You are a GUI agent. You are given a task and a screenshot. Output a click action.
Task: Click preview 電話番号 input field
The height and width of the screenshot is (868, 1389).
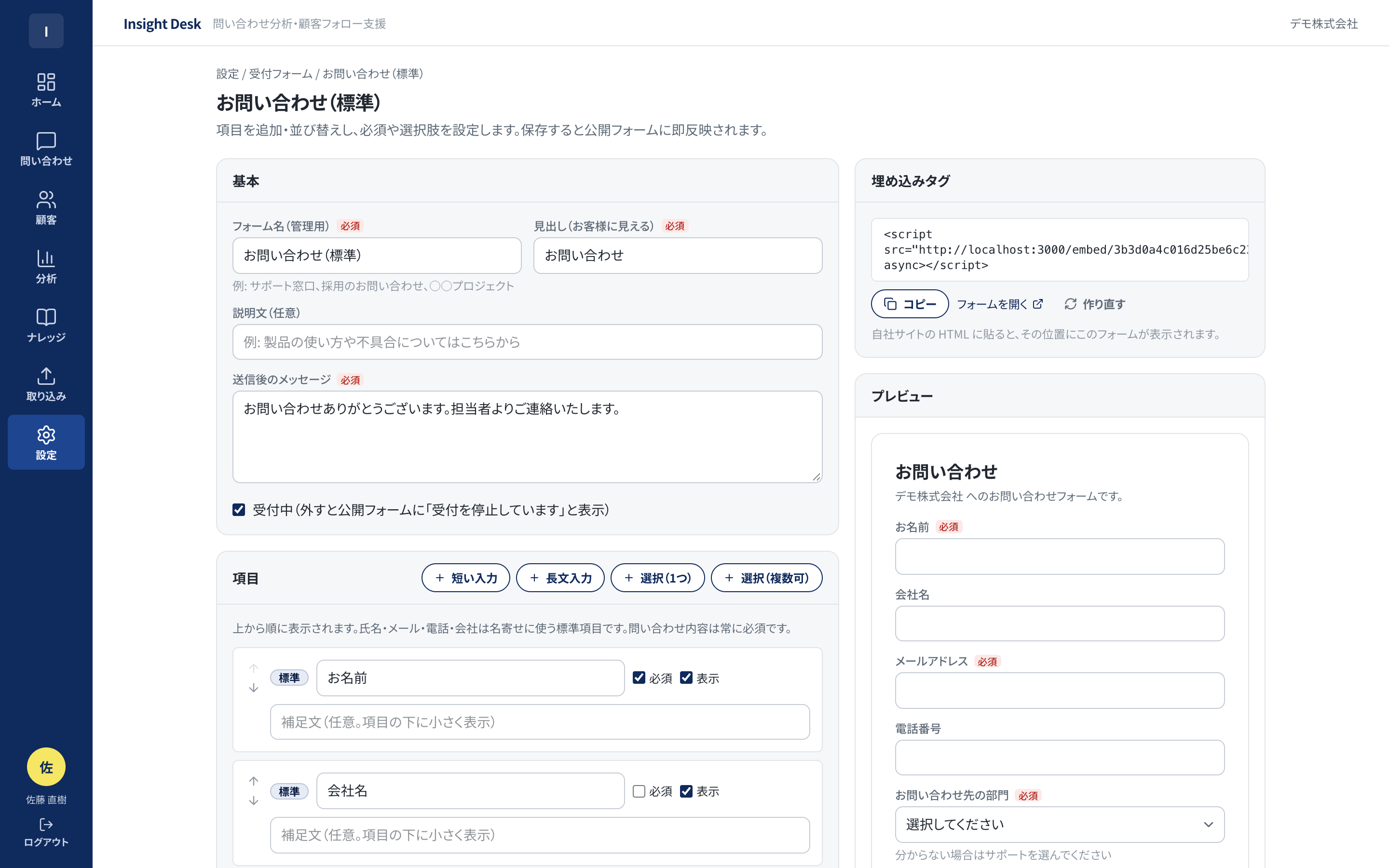tap(1060, 758)
